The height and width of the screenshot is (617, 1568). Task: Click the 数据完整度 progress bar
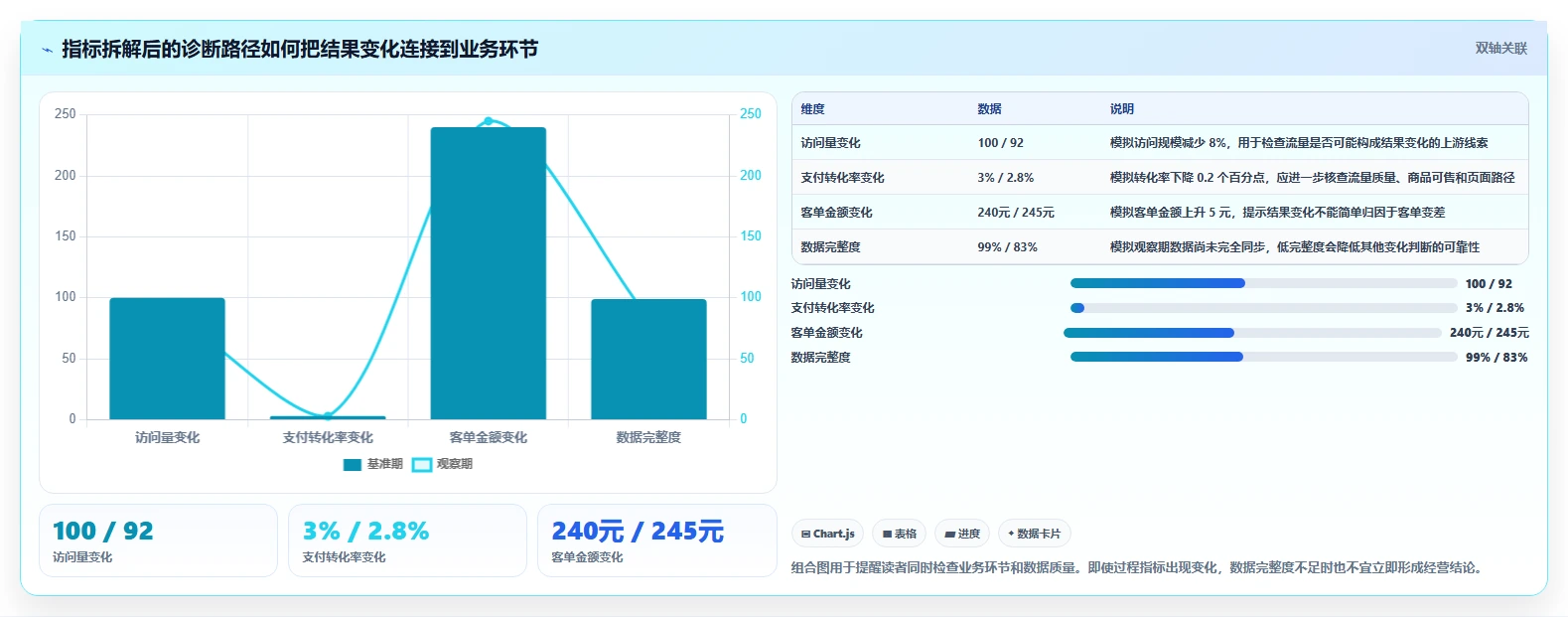pyautogui.click(x=1263, y=357)
